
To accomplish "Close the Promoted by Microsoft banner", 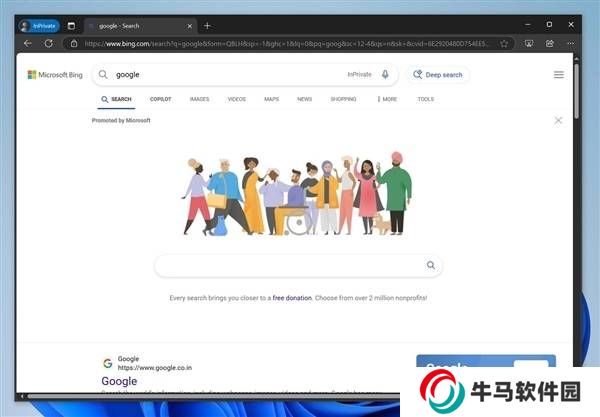I will click(558, 120).
